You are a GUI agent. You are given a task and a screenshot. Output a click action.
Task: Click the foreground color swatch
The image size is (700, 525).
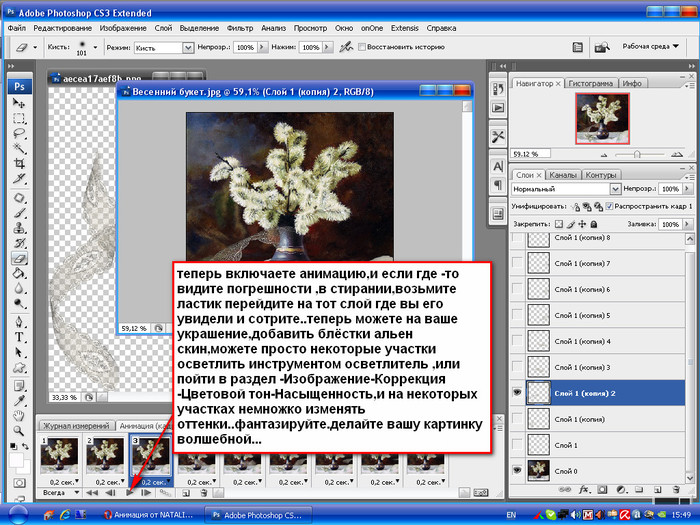(x=16, y=461)
